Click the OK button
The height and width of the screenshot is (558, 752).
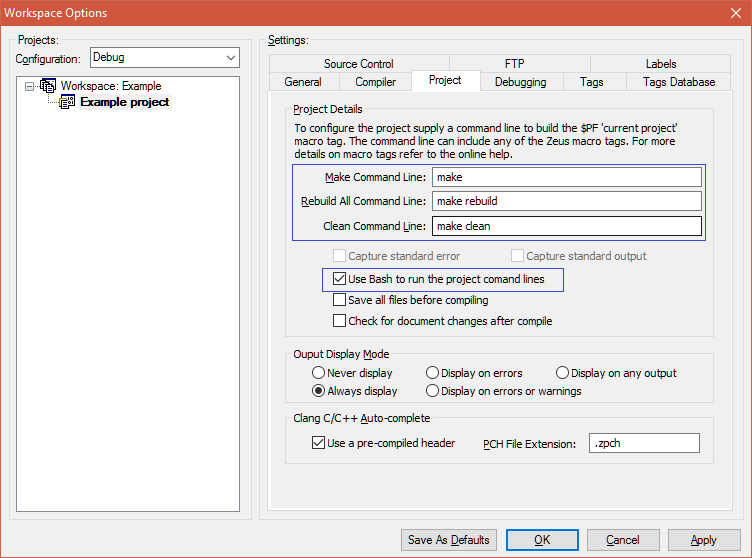(542, 540)
